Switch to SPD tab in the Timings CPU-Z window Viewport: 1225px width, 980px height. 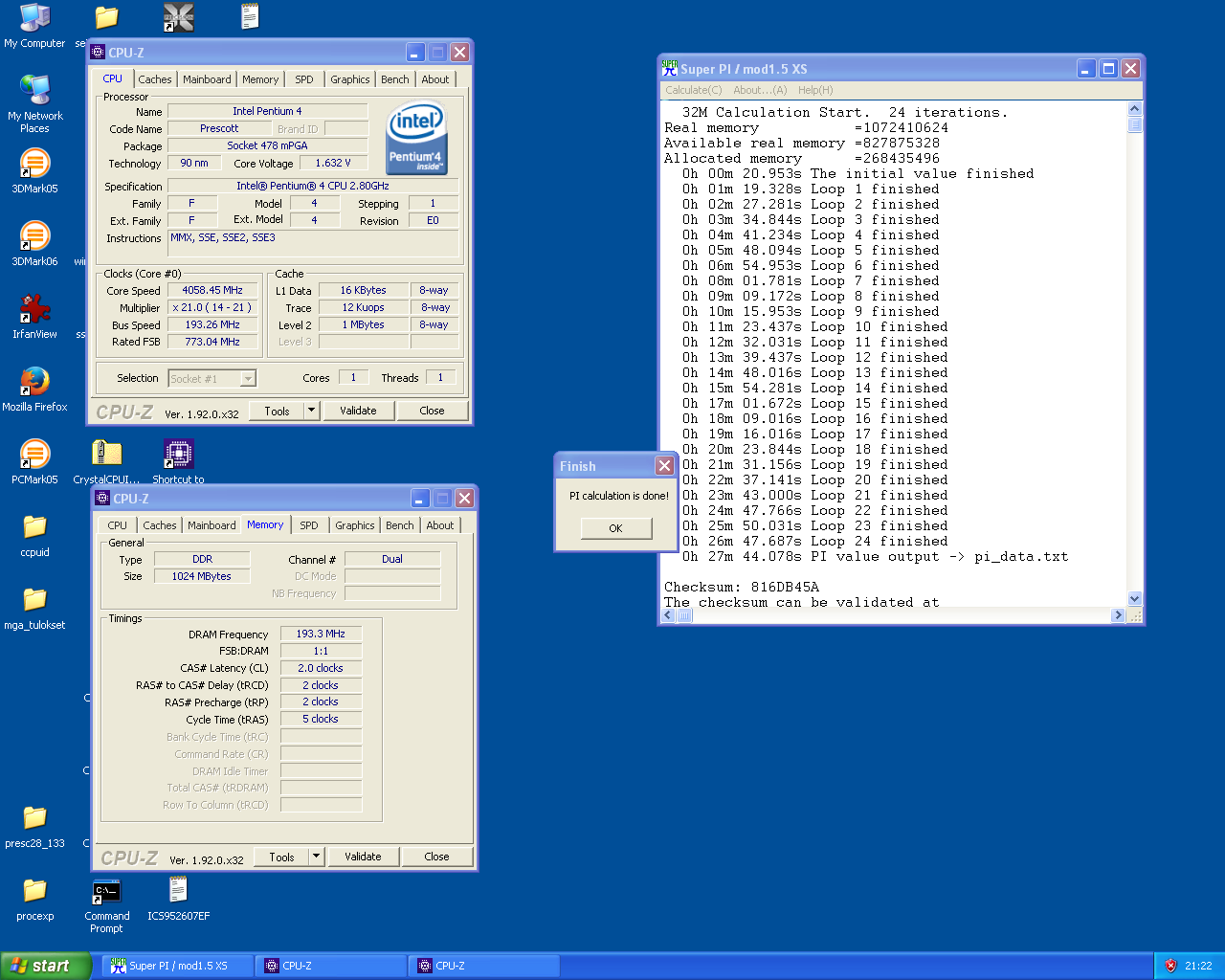pyautogui.click(x=309, y=525)
